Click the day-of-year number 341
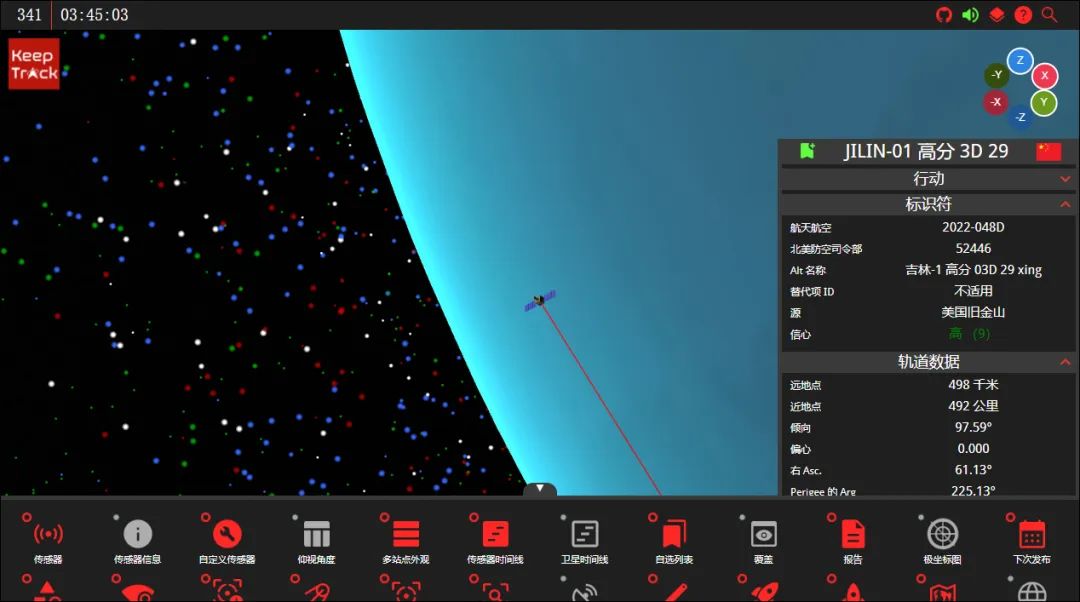 tap(29, 14)
